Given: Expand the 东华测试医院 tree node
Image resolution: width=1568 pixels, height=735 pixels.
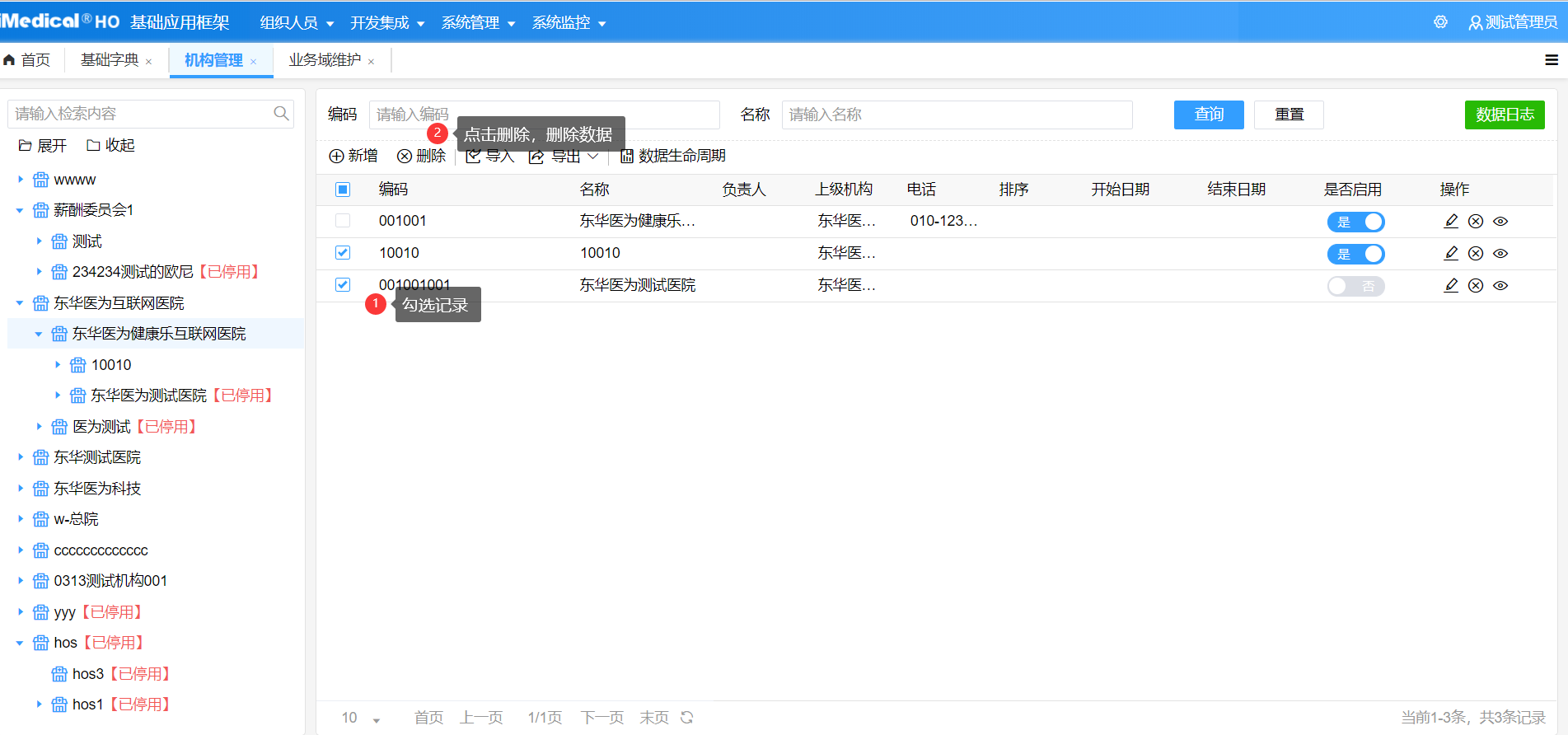Looking at the screenshot, I should (20, 456).
